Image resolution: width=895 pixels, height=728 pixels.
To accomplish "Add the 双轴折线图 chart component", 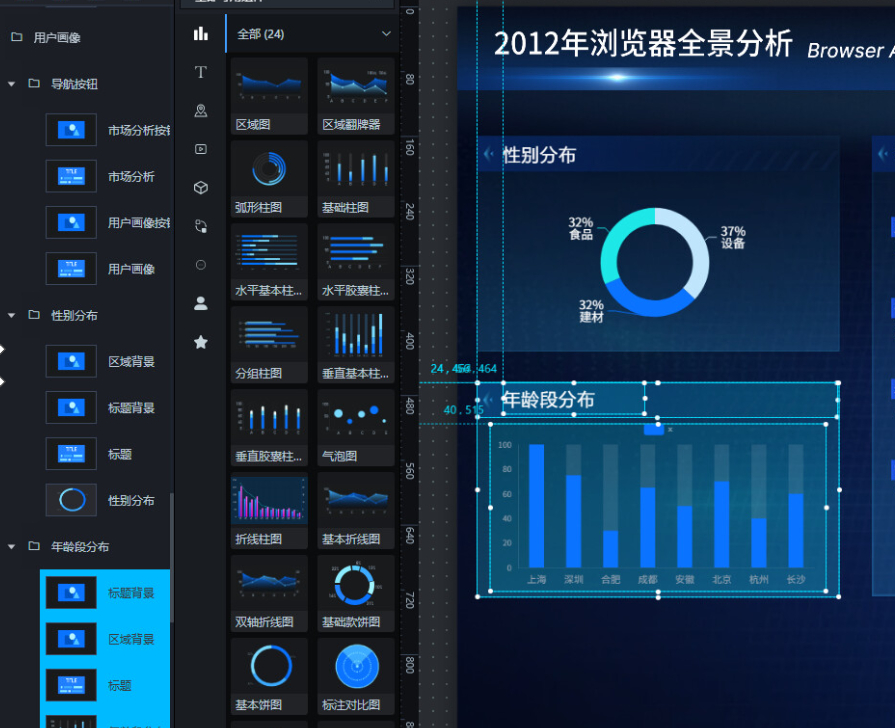I will point(269,593).
